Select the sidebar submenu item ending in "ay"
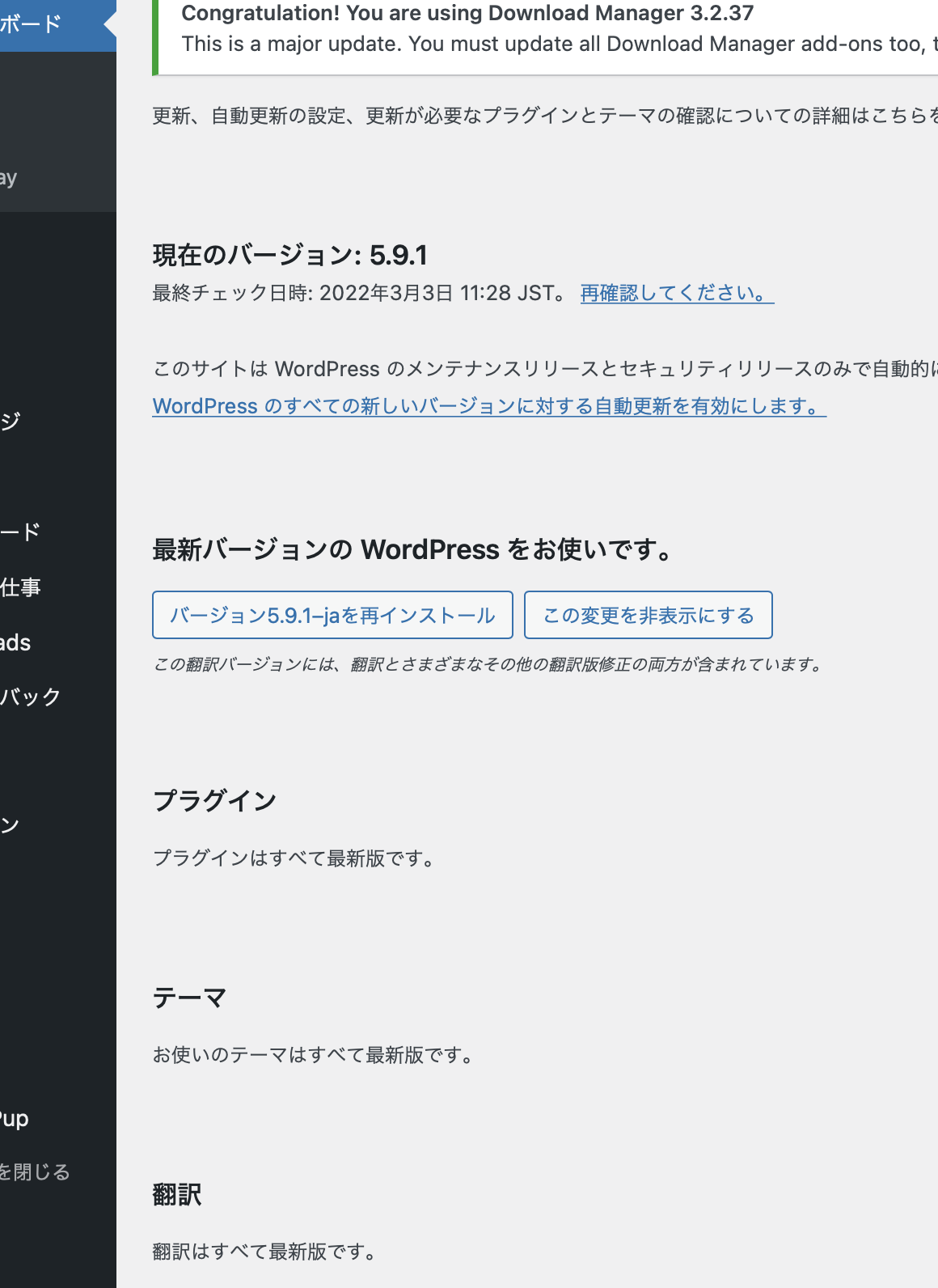 pos(10,178)
